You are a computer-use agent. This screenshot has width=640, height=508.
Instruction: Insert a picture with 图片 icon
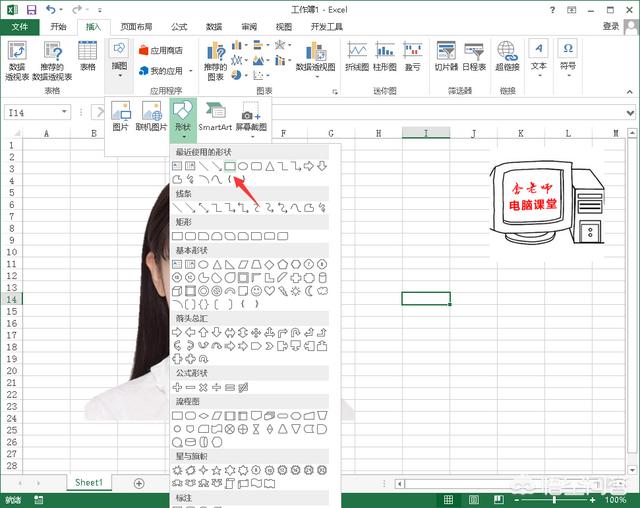121,116
